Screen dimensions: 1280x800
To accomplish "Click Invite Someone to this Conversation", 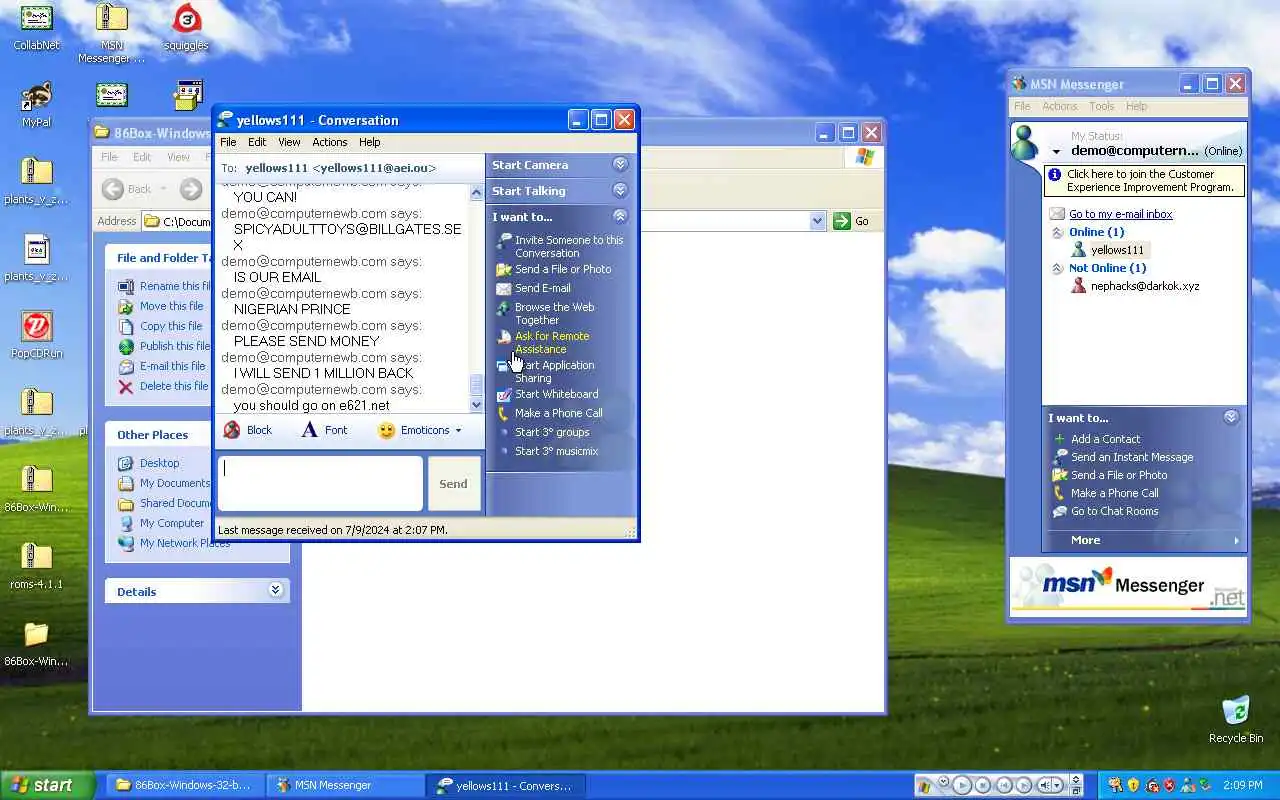I will click(x=560, y=246).
